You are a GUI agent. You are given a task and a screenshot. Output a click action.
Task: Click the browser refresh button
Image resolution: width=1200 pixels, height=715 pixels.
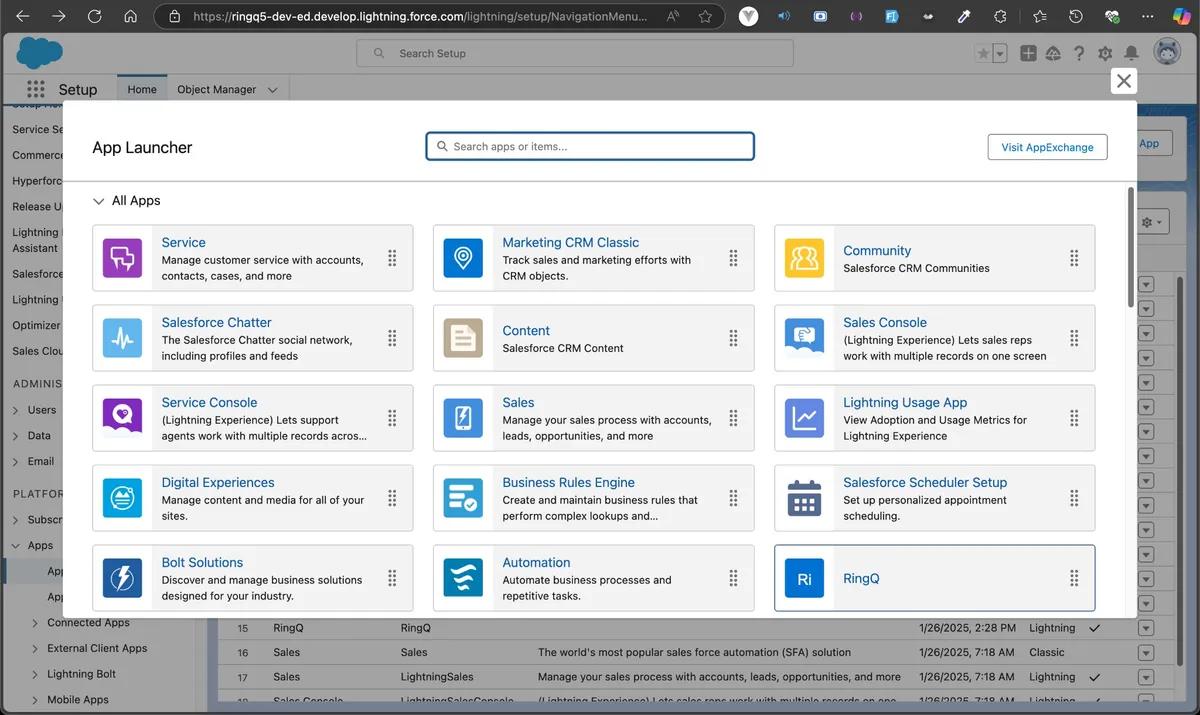(94, 16)
